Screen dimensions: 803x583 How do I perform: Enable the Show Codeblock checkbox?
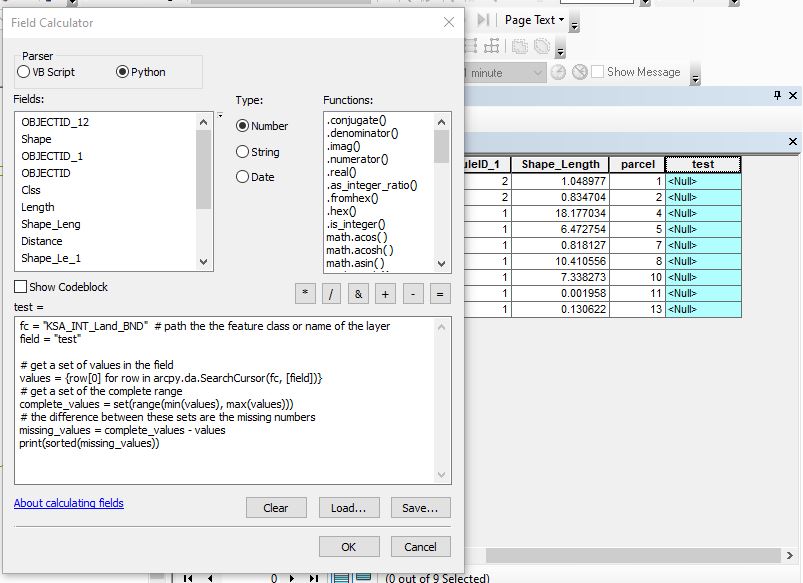18,287
